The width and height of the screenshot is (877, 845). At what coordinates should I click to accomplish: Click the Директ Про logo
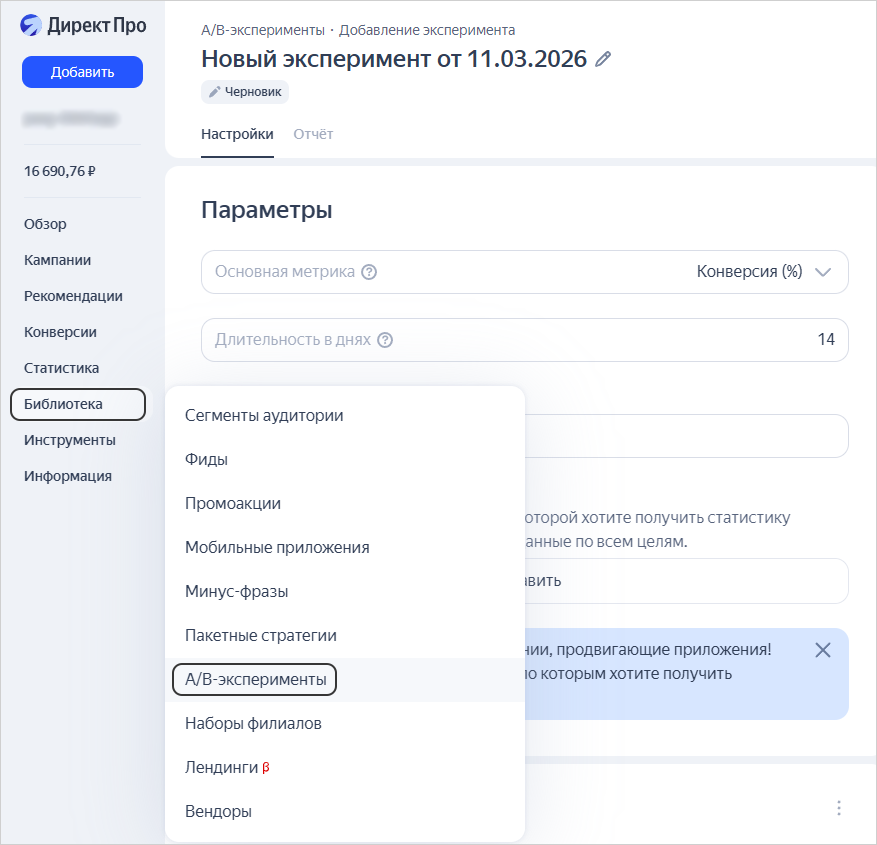tap(84, 27)
